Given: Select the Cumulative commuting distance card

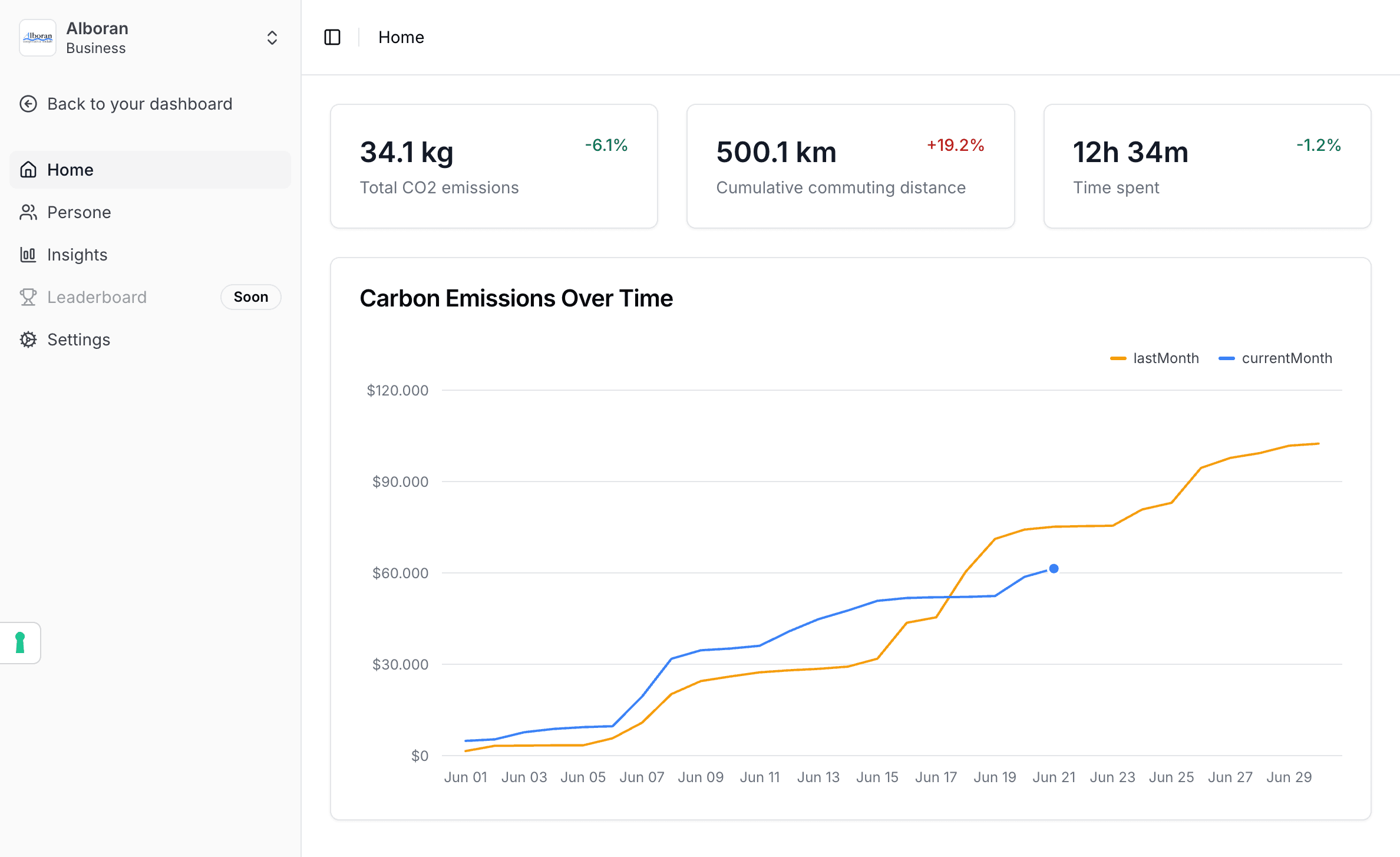Looking at the screenshot, I should [850, 166].
